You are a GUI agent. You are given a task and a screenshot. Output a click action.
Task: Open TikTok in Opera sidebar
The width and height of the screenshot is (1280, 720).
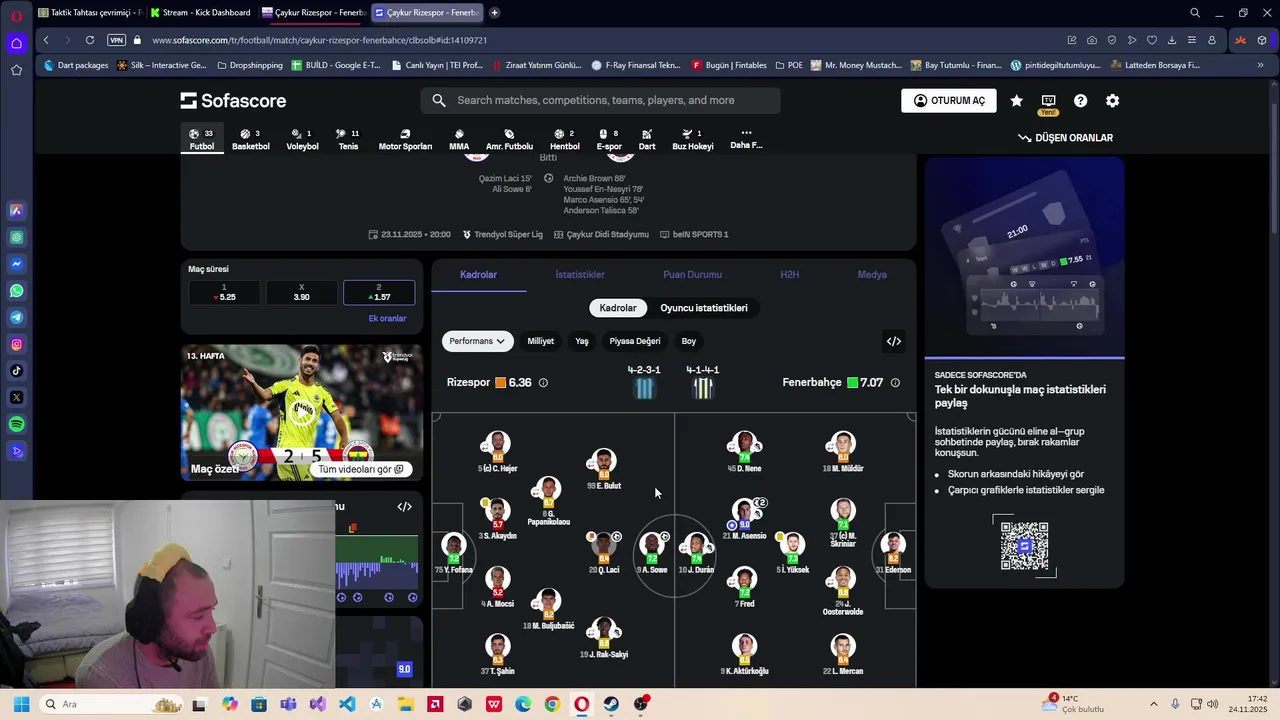16,371
